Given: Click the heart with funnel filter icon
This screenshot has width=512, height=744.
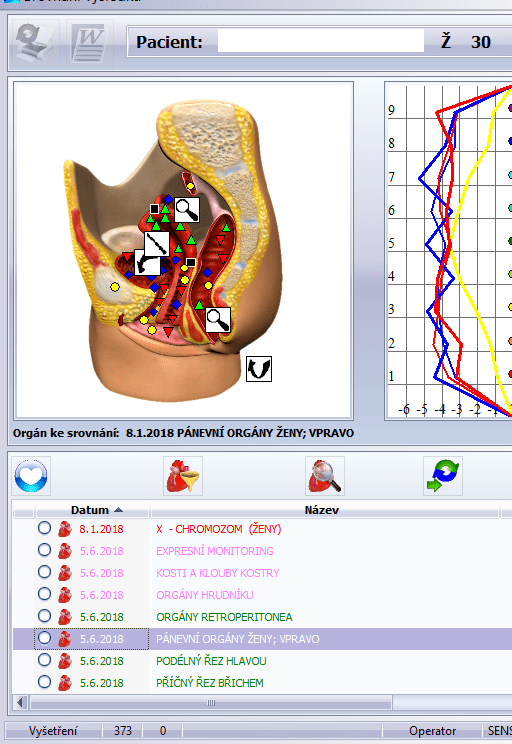Looking at the screenshot, I should point(183,476).
